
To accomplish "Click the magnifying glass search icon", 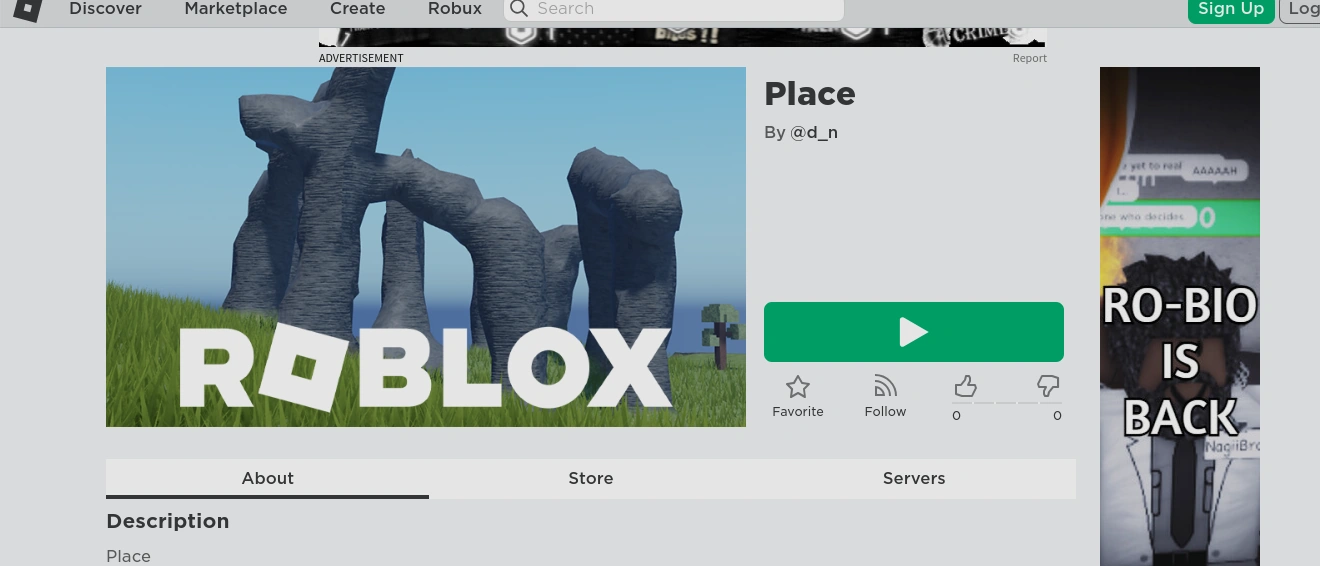I will pyautogui.click(x=519, y=9).
